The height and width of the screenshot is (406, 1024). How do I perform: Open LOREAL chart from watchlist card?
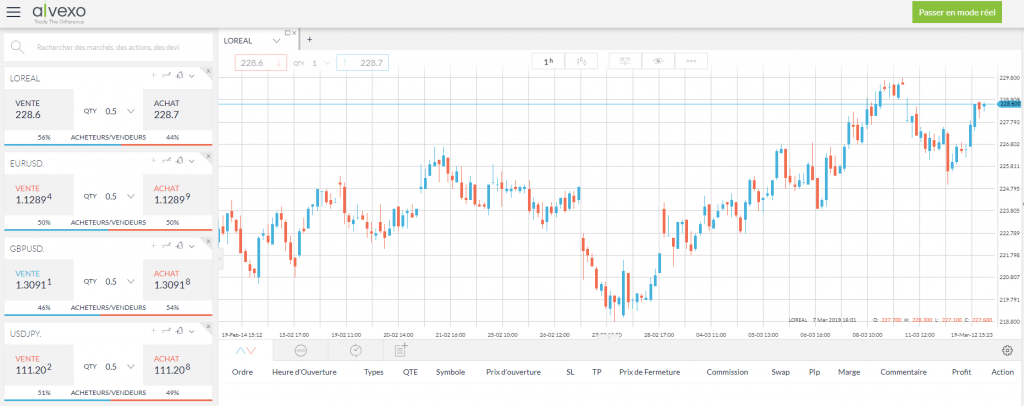coord(167,75)
